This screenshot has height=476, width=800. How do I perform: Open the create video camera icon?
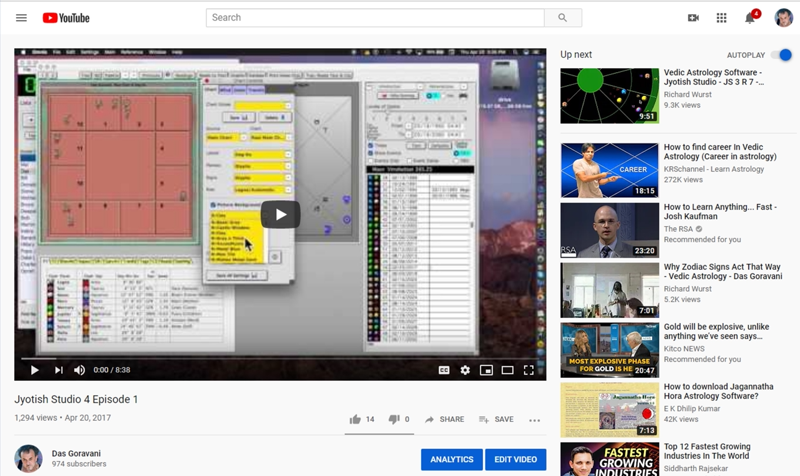[x=693, y=18]
